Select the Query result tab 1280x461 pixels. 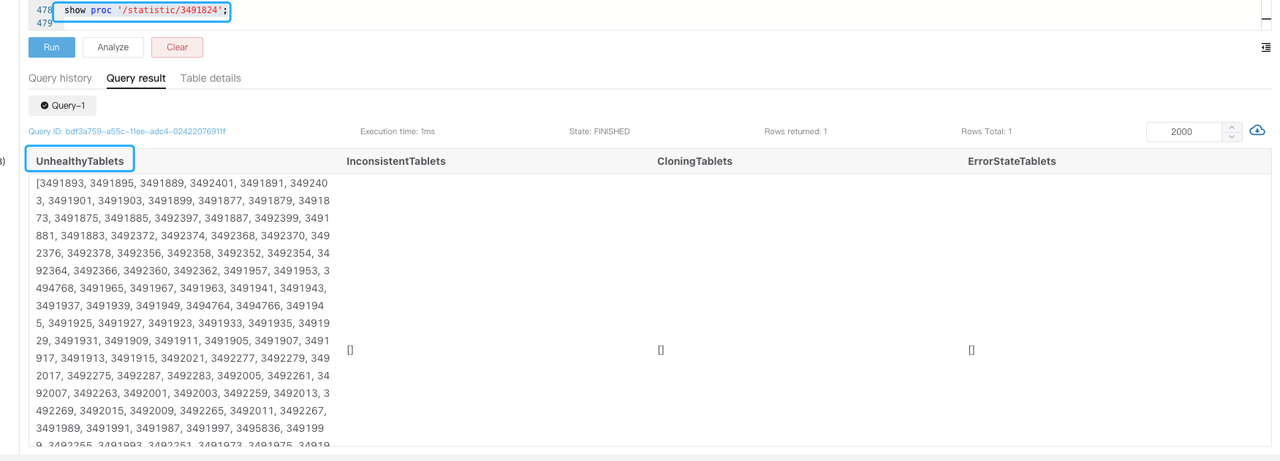136,78
